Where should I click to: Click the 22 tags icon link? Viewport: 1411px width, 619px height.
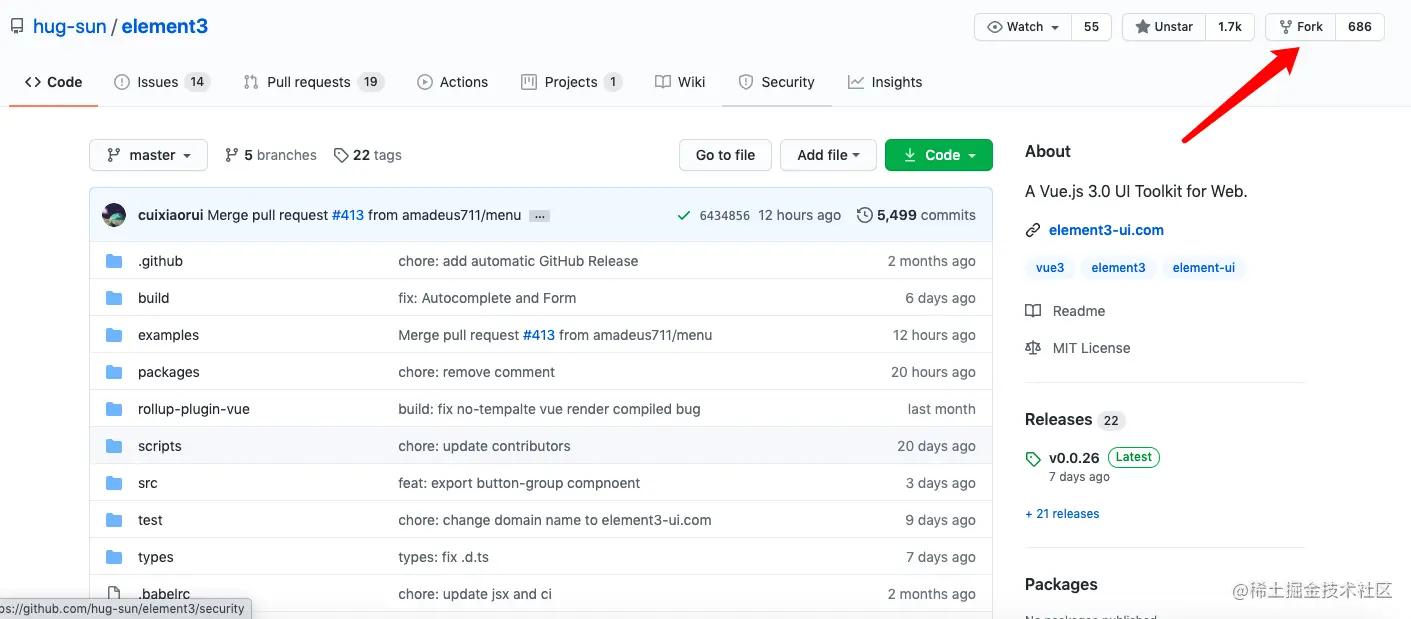tap(341, 155)
